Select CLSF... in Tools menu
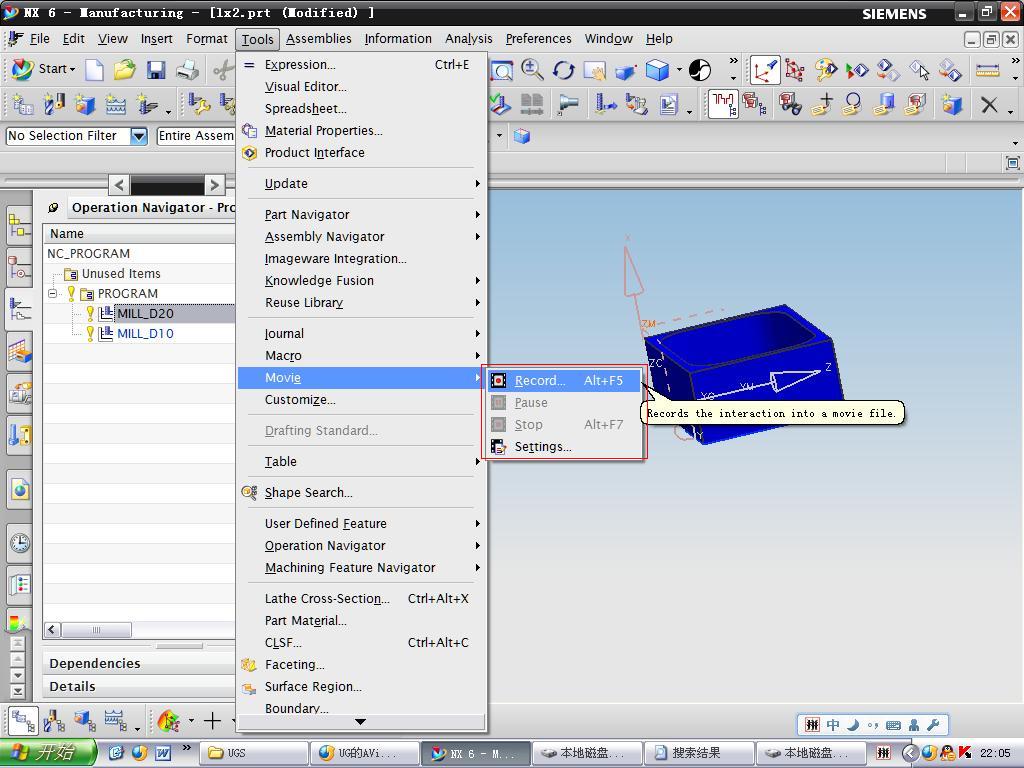Image resolution: width=1024 pixels, height=768 pixels. (x=361, y=643)
